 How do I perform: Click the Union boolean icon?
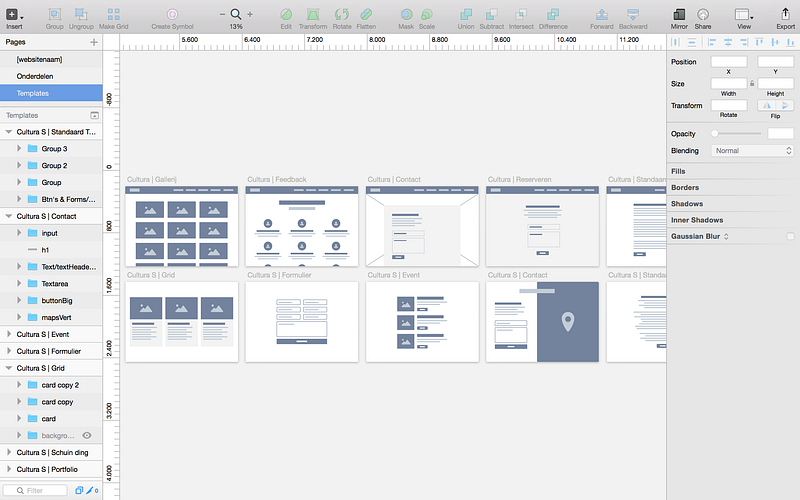[x=465, y=14]
